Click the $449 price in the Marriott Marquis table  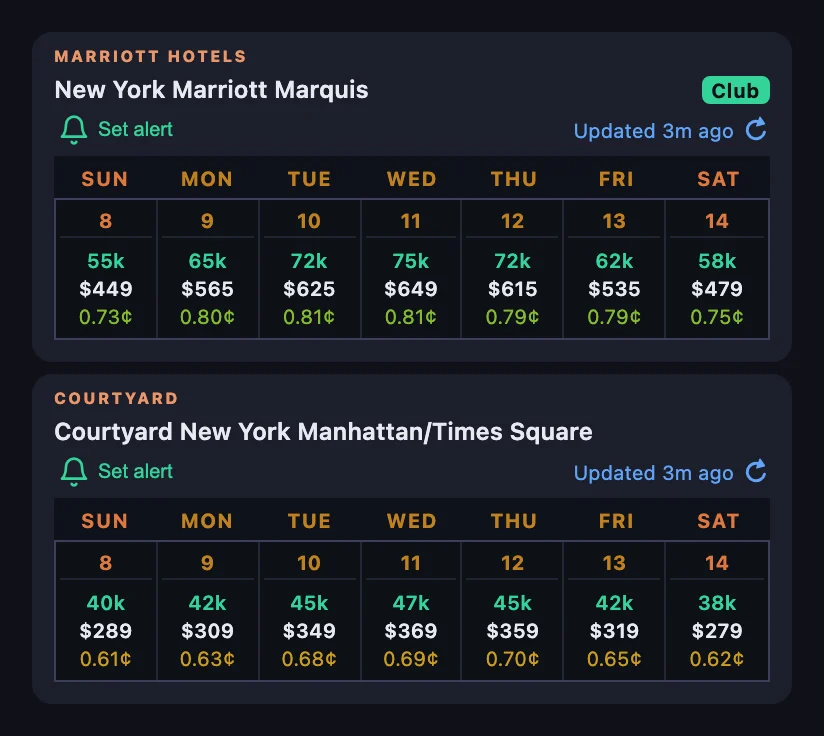click(x=106, y=289)
